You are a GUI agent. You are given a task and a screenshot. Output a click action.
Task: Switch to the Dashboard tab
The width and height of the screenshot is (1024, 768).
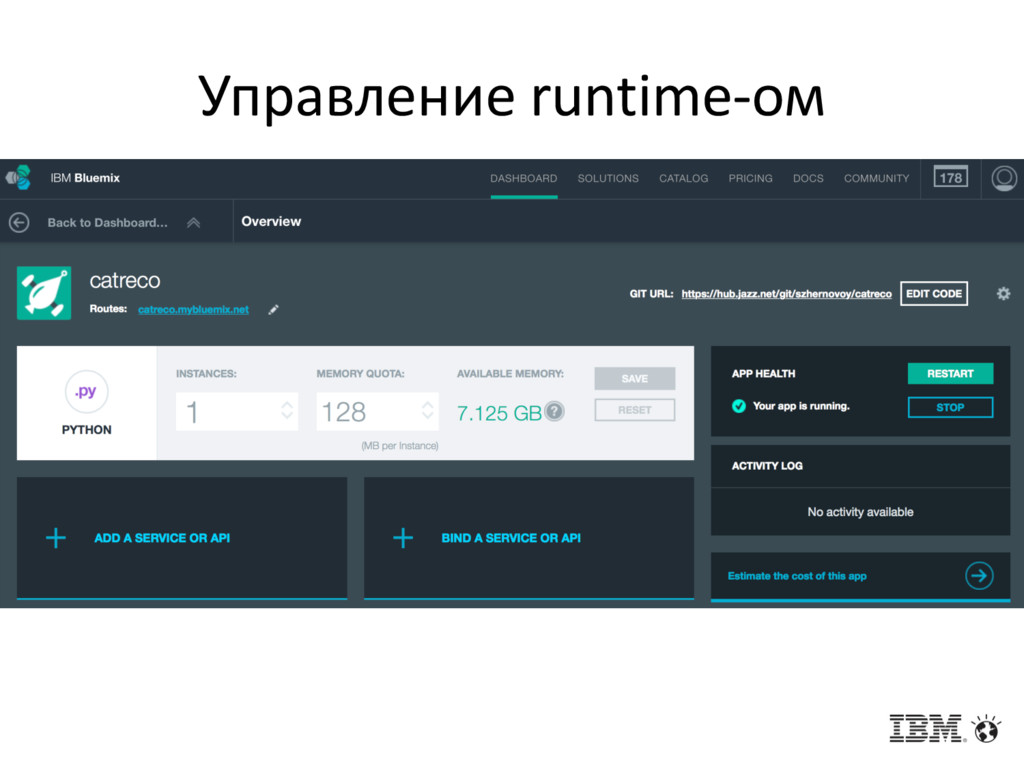(524, 178)
